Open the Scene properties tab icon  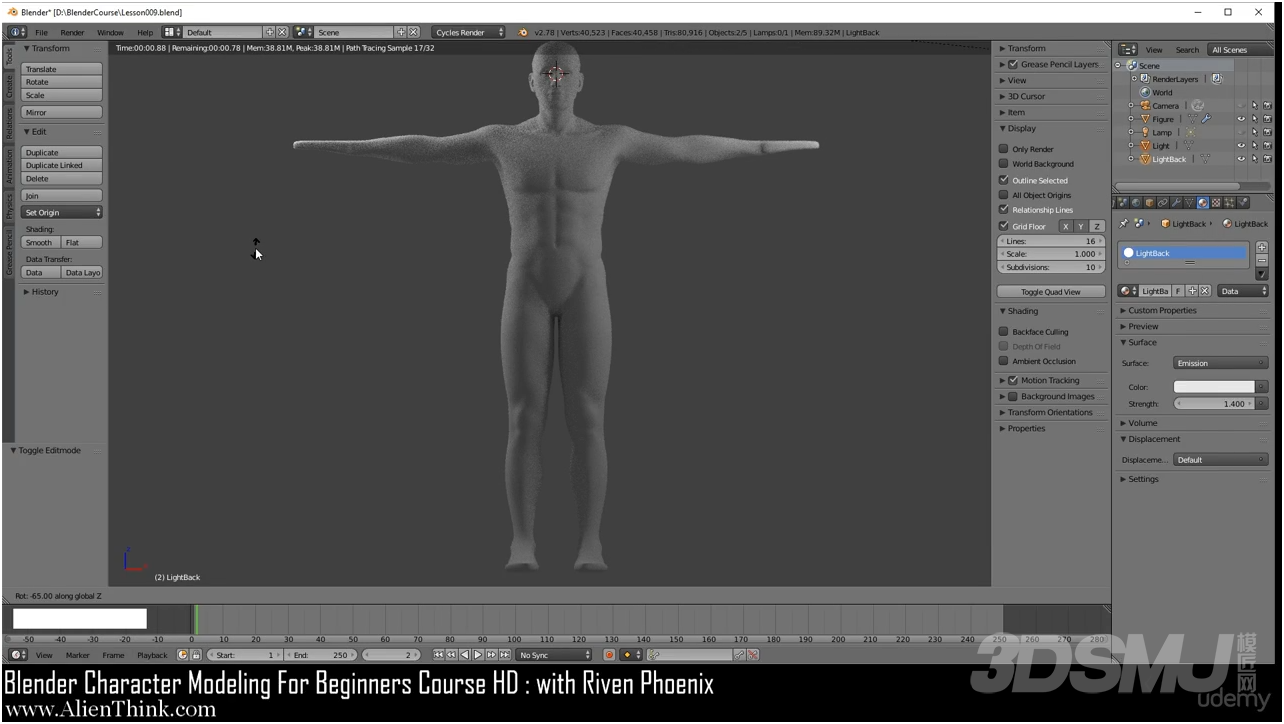click(1123, 202)
